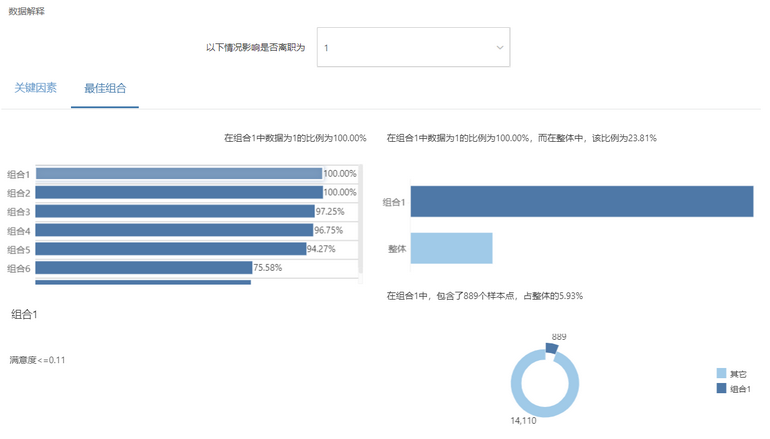Screen dimensions: 770x439
Task: Select the partially visible seventh combination bar
Action: [x=143, y=282]
